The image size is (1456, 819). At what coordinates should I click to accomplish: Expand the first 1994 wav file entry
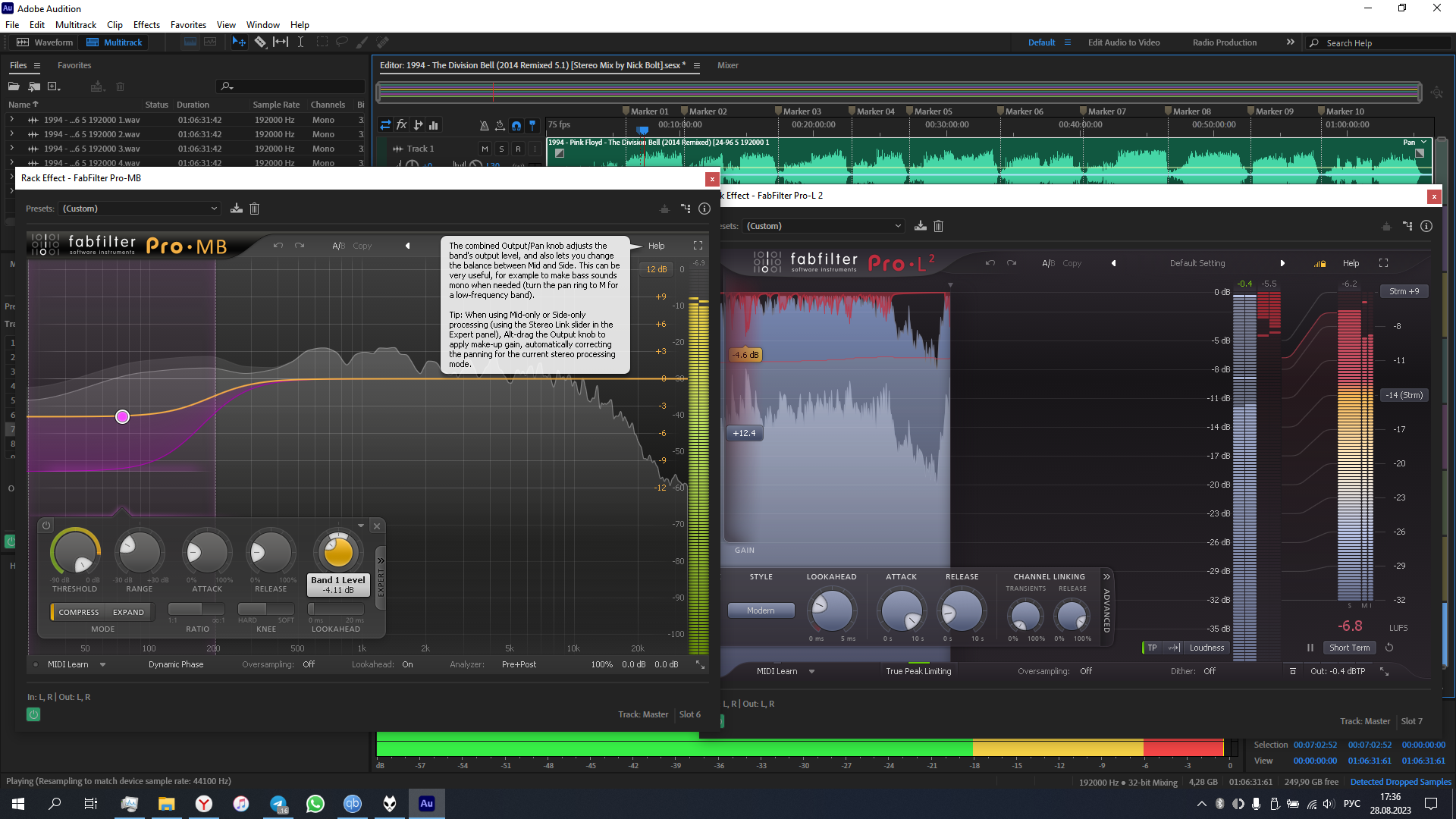(x=11, y=120)
